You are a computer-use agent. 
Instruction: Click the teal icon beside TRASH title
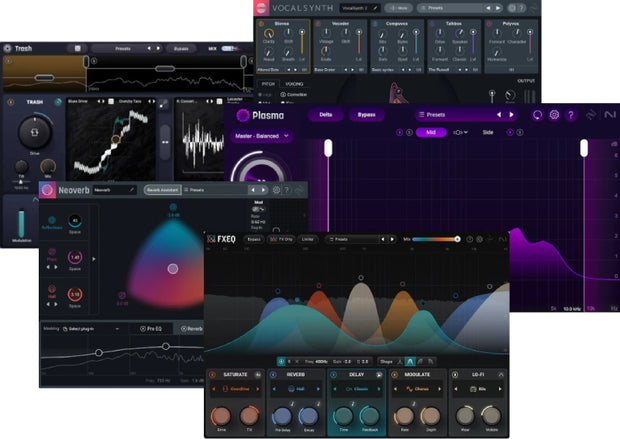[x=58, y=102]
